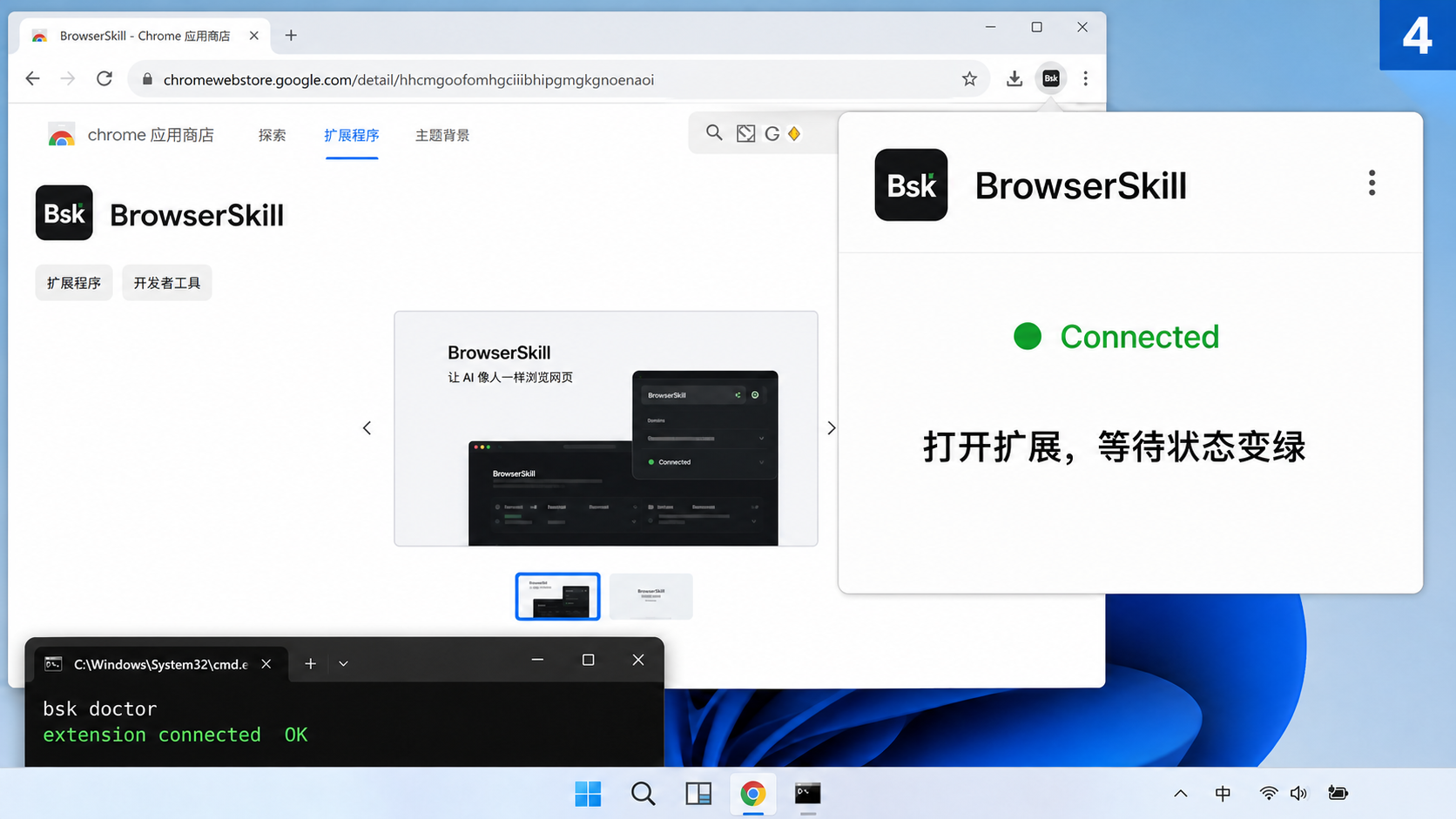This screenshot has height=819, width=1456.
Task: Switch the 中 input method indicator
Action: pyautogui.click(x=1223, y=793)
